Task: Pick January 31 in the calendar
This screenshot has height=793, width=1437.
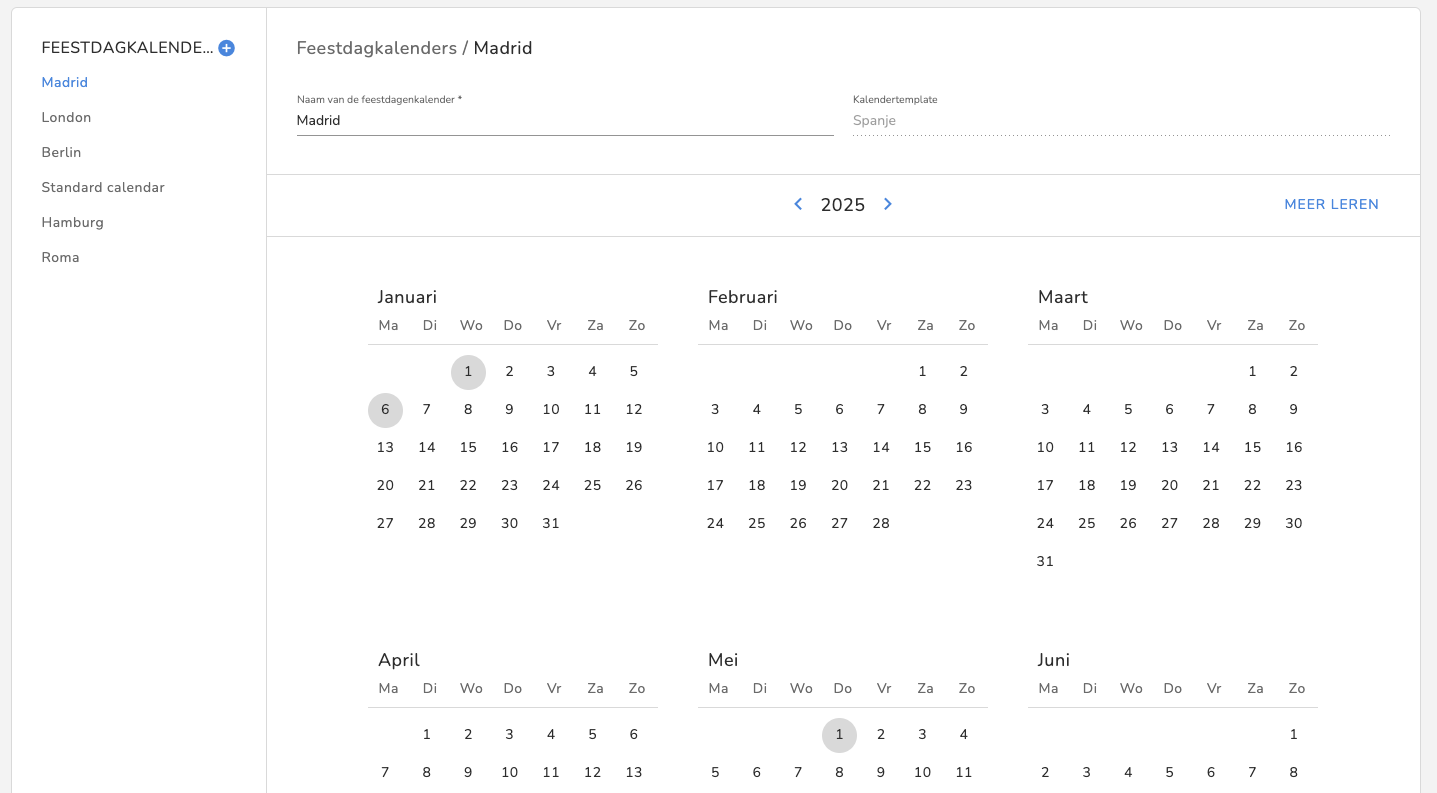Action: [551, 524]
